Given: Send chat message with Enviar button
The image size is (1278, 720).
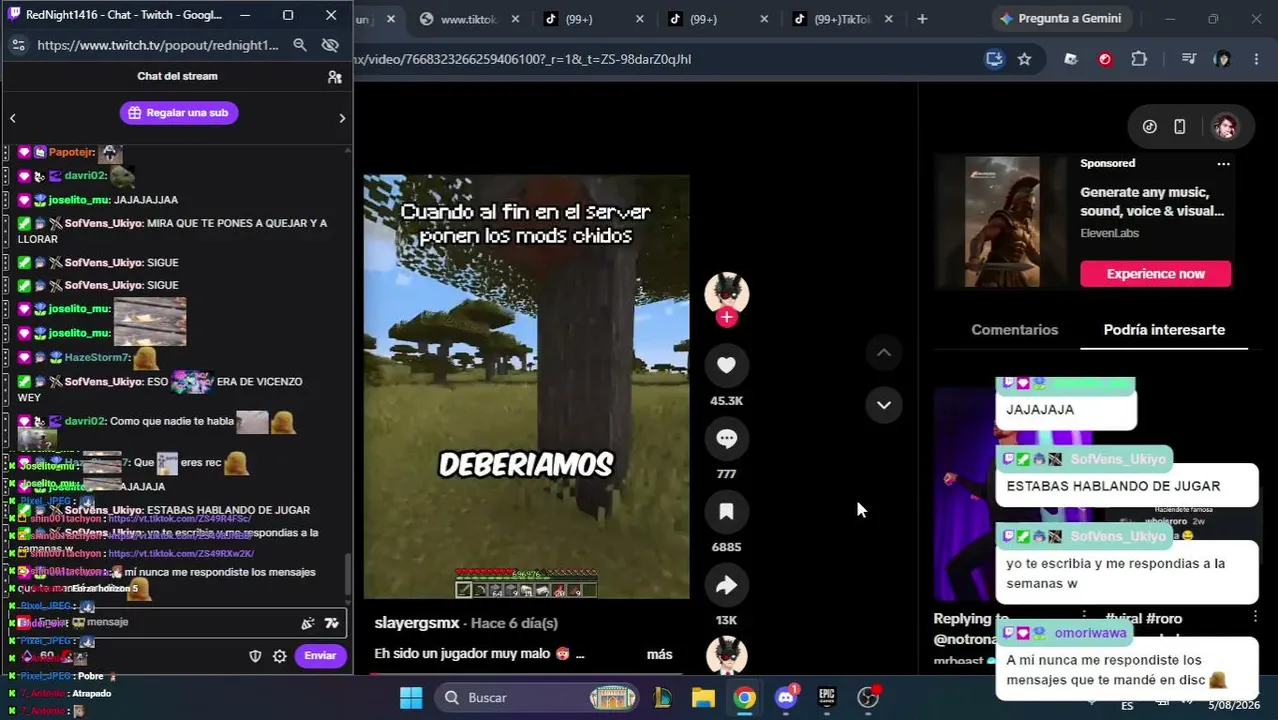Looking at the screenshot, I should (x=320, y=656).
